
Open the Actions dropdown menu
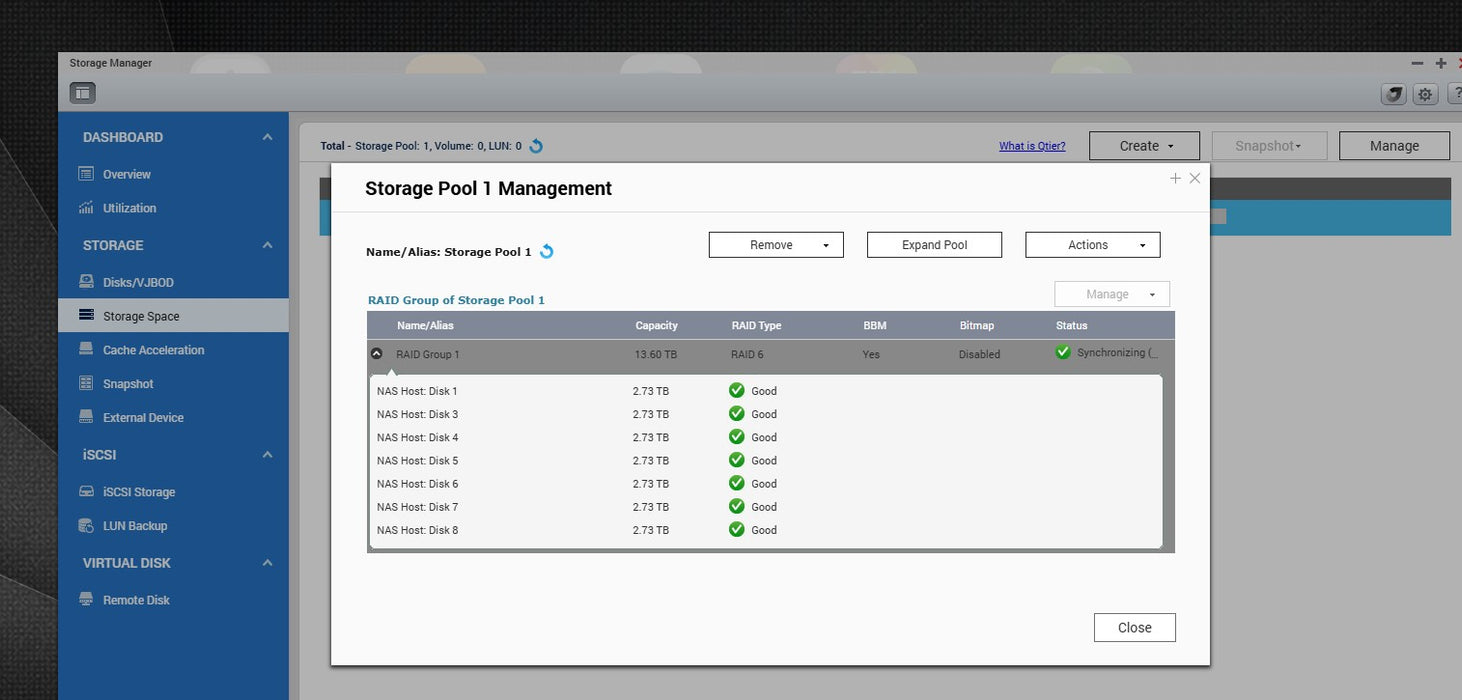tap(1093, 245)
